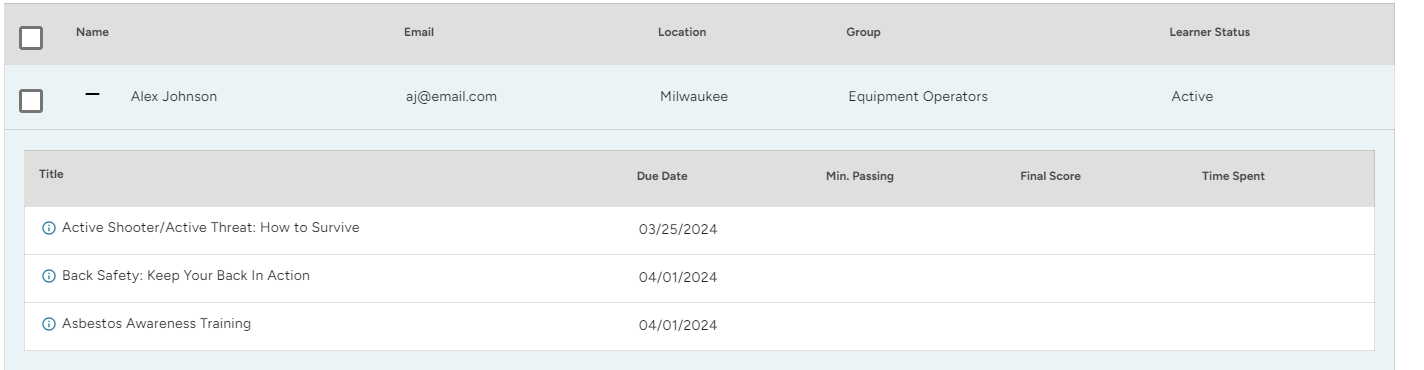Open Active Shooter/Active Threat: How to Survive
Viewport: 1424px width, 370px height.
pyautogui.click(x=211, y=228)
